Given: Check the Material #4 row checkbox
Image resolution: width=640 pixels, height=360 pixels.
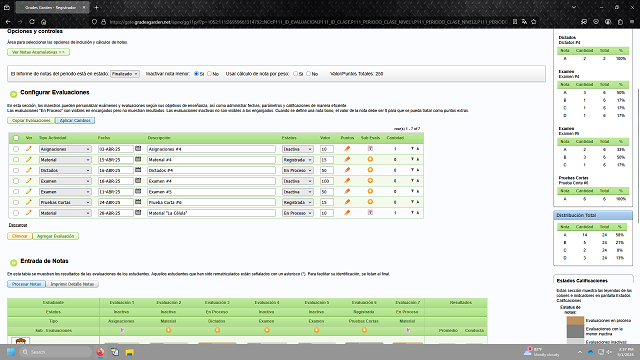Looking at the screenshot, I should (x=16, y=160).
